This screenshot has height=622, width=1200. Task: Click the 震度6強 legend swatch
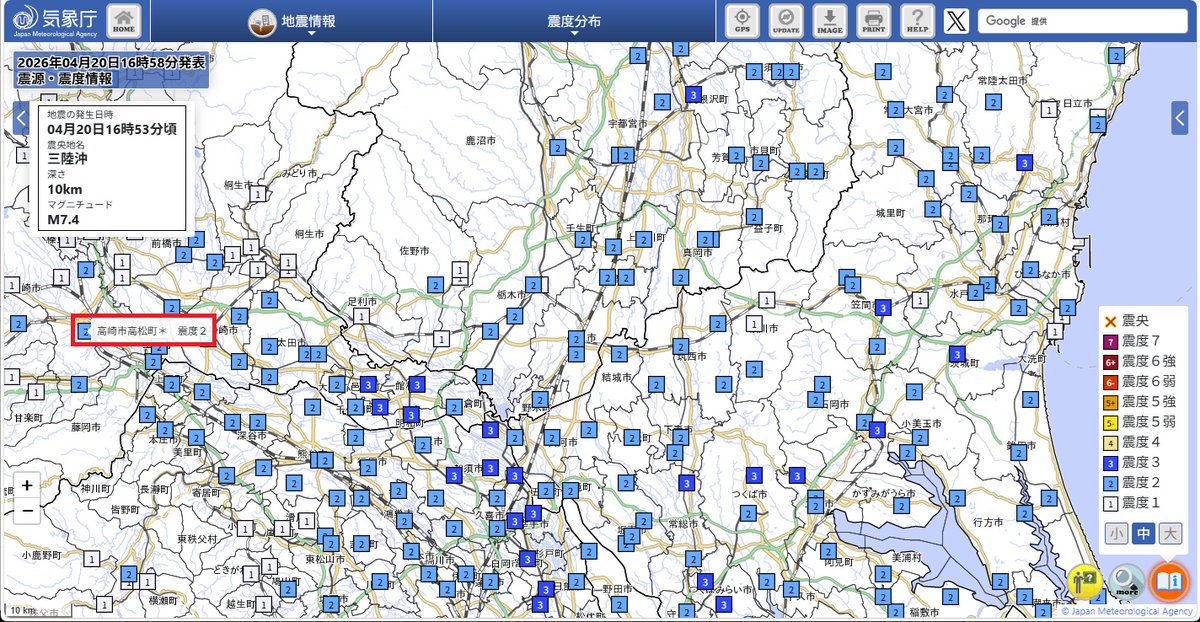click(1109, 362)
